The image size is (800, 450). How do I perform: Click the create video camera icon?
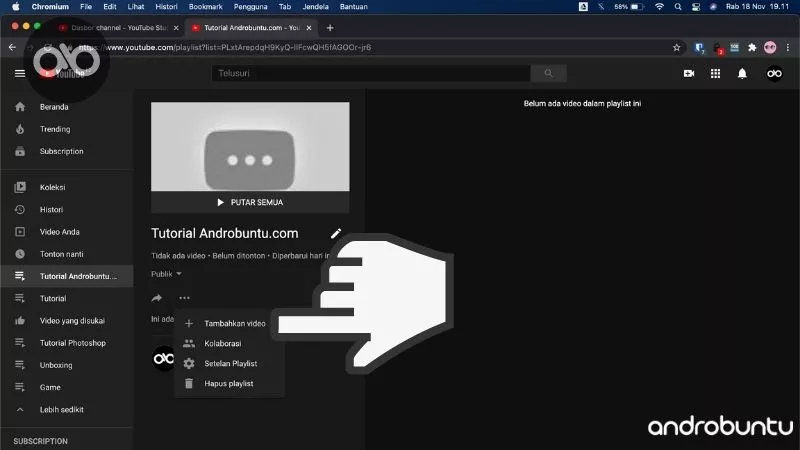(689, 73)
